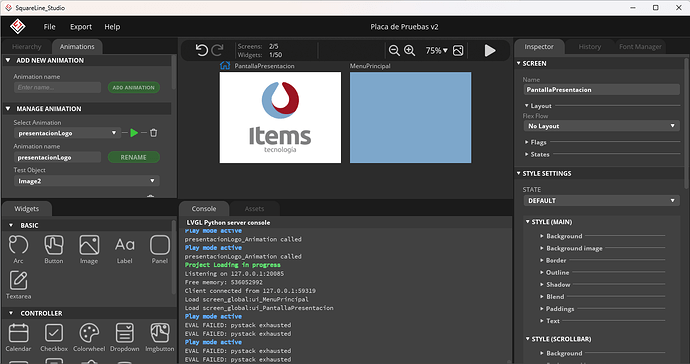The image size is (690, 364).
Task: Collapse the Layout subsection
Action: 527,106
